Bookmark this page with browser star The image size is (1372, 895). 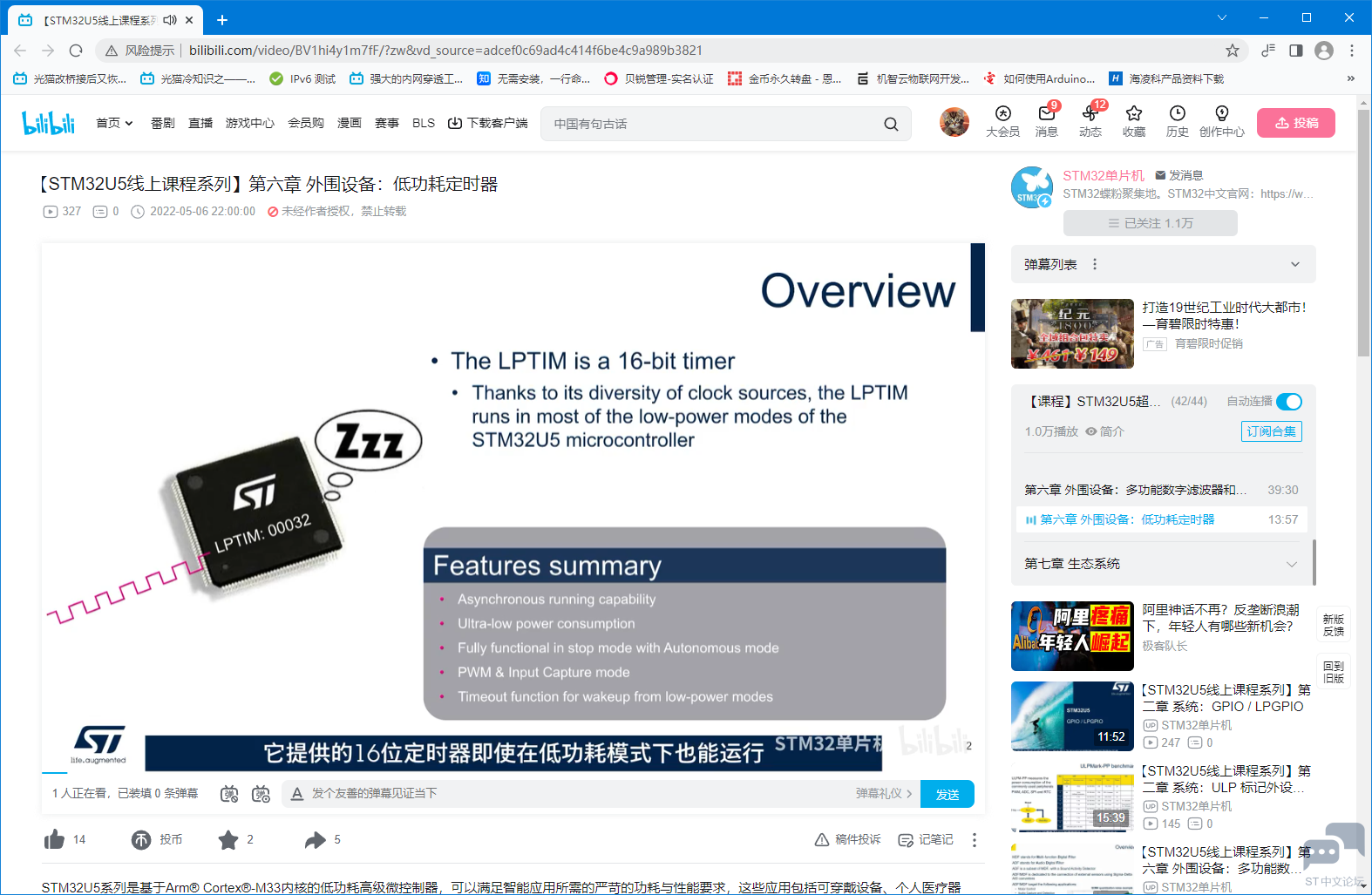[1233, 51]
